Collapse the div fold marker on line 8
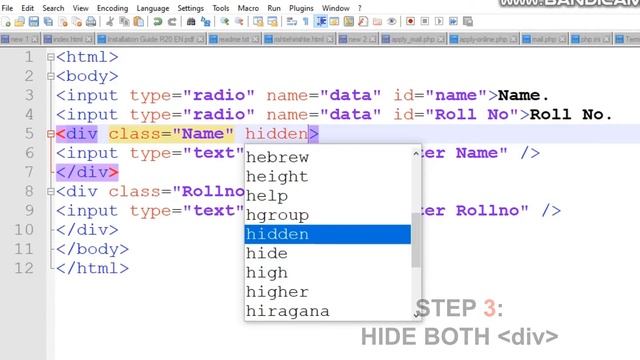The width and height of the screenshot is (640, 360). click(x=51, y=191)
